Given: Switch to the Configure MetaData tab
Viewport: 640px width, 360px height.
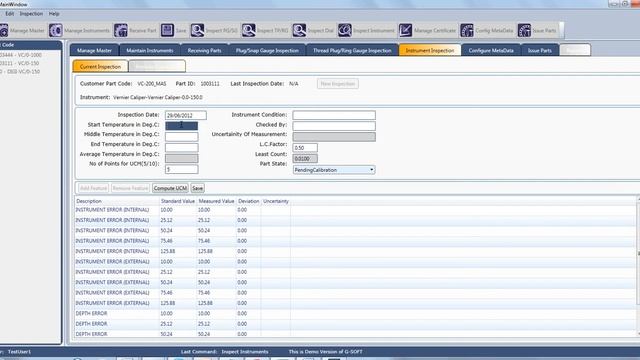Looking at the screenshot, I should 491,50.
